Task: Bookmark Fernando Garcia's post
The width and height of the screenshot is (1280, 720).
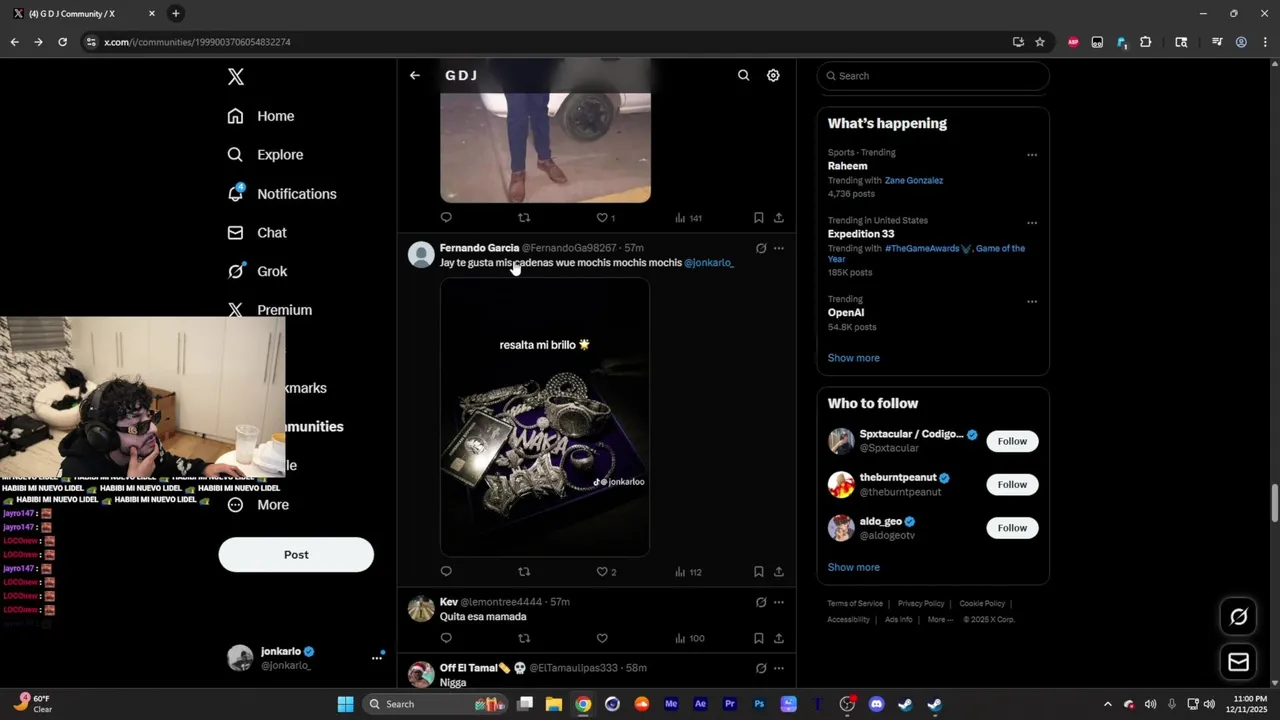Action: (x=758, y=572)
